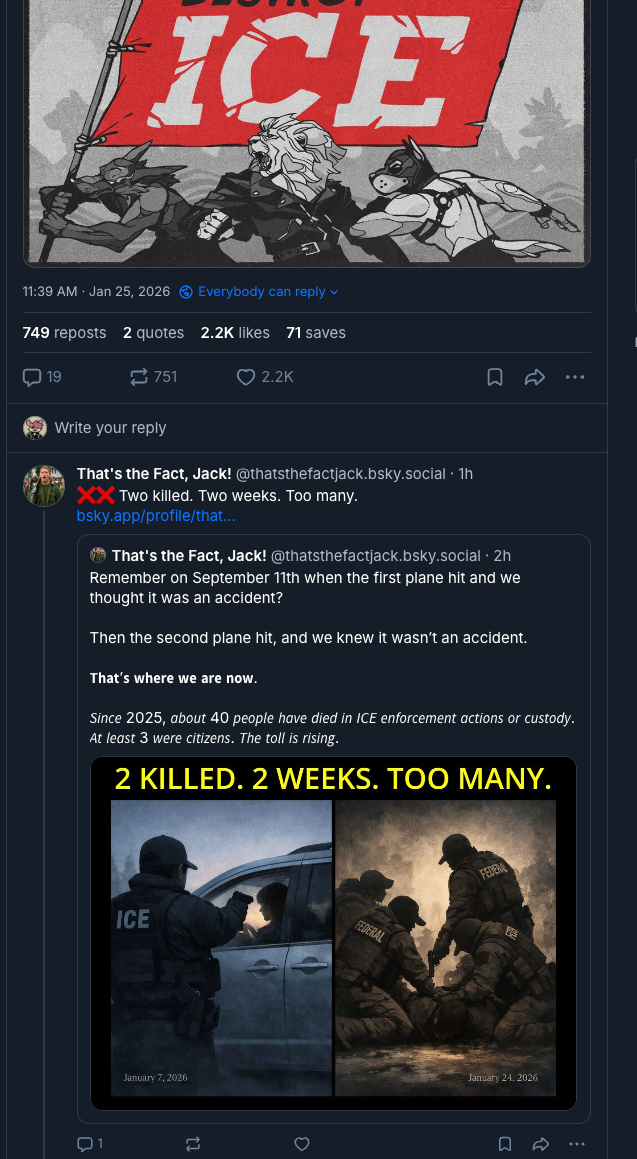View the 2 quotes list
637x1159 pixels.
(x=153, y=333)
